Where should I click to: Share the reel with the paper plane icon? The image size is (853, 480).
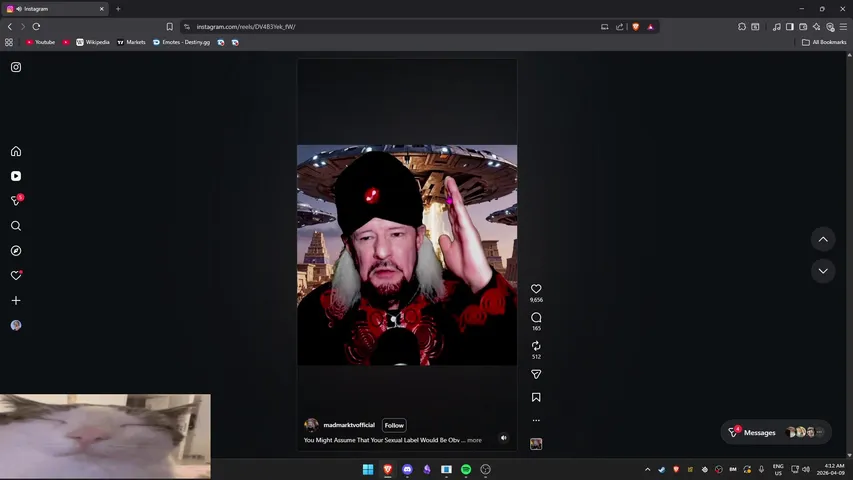coord(536,374)
